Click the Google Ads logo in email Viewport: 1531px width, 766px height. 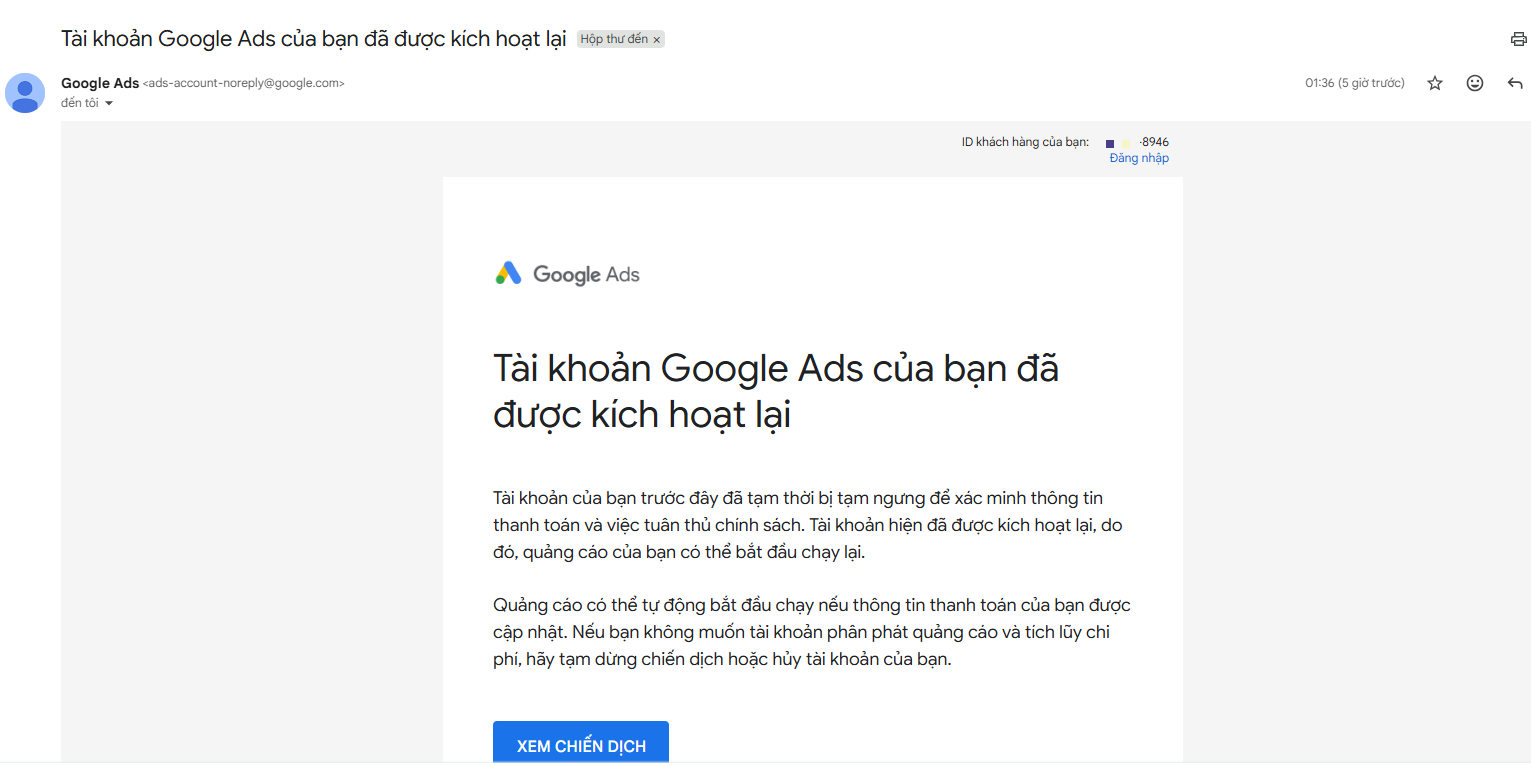point(567,274)
